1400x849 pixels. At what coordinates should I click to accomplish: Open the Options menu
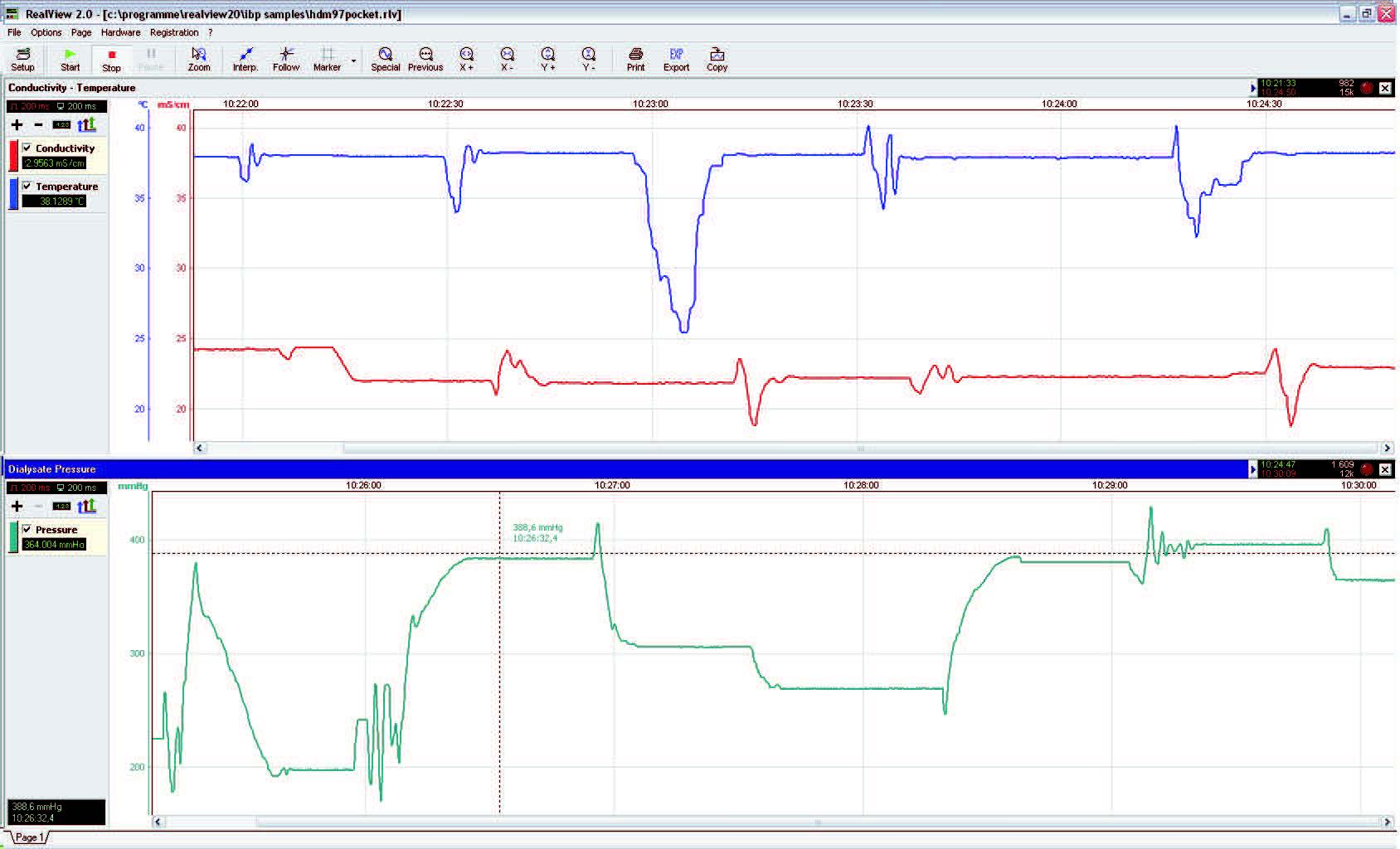coord(46,32)
